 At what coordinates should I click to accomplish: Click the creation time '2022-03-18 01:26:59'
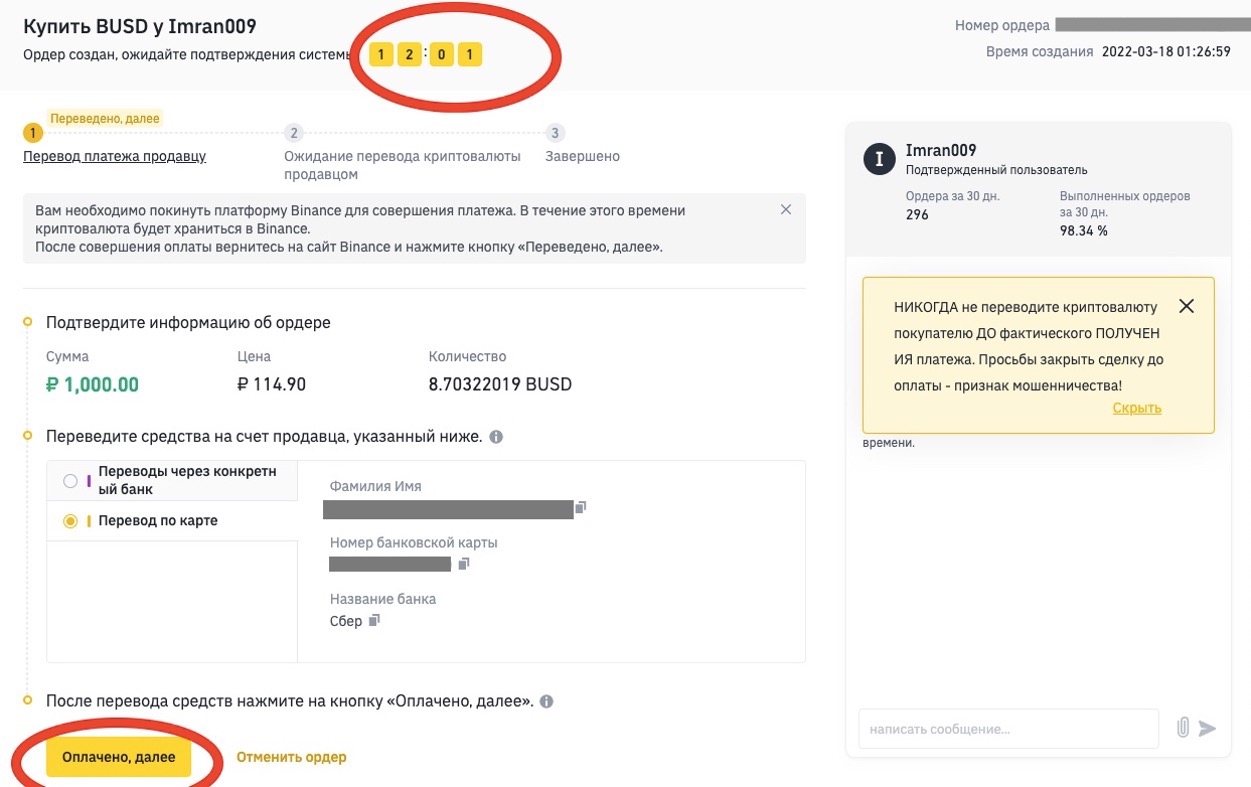pos(1166,52)
